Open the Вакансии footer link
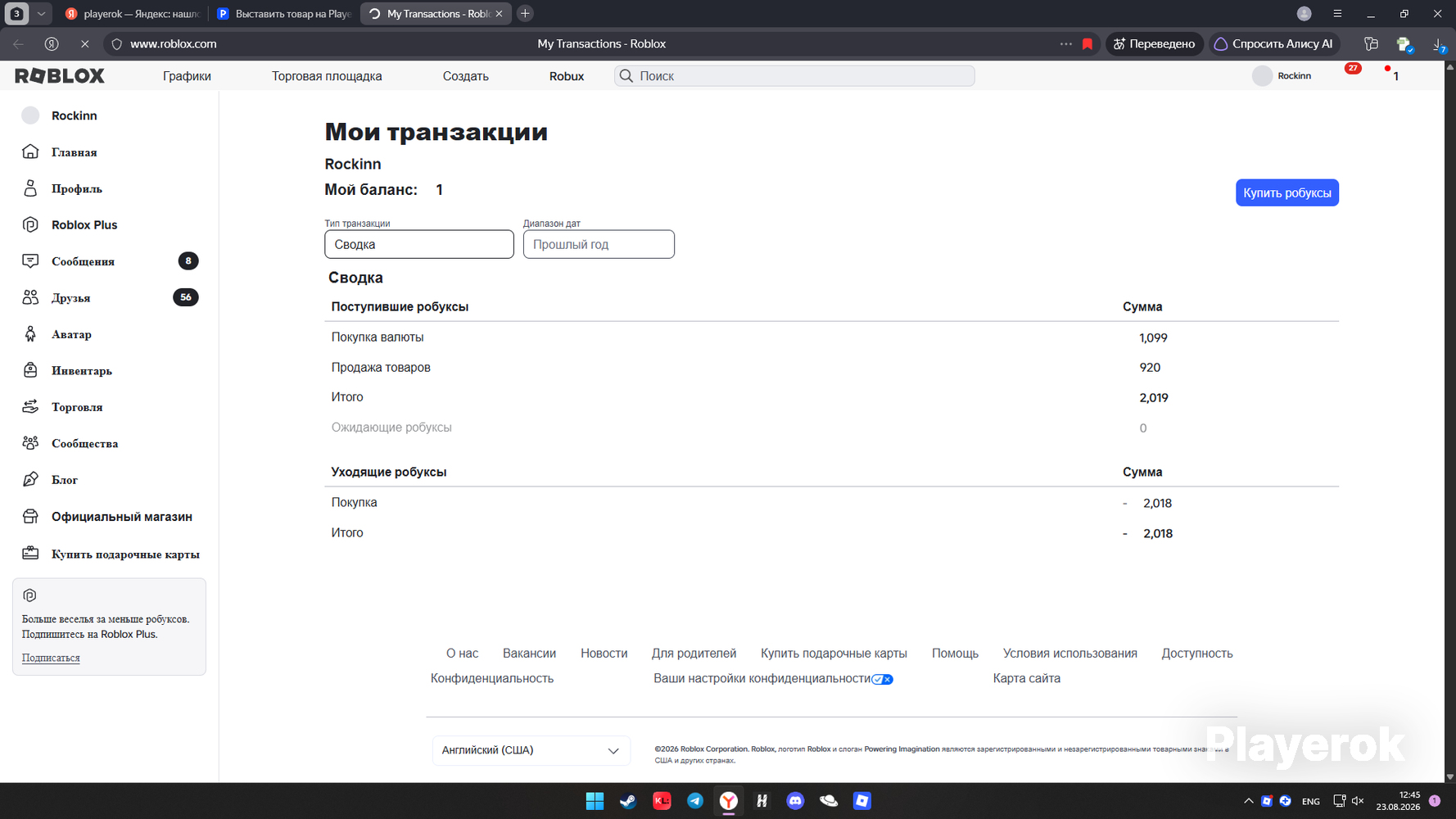 (x=529, y=654)
